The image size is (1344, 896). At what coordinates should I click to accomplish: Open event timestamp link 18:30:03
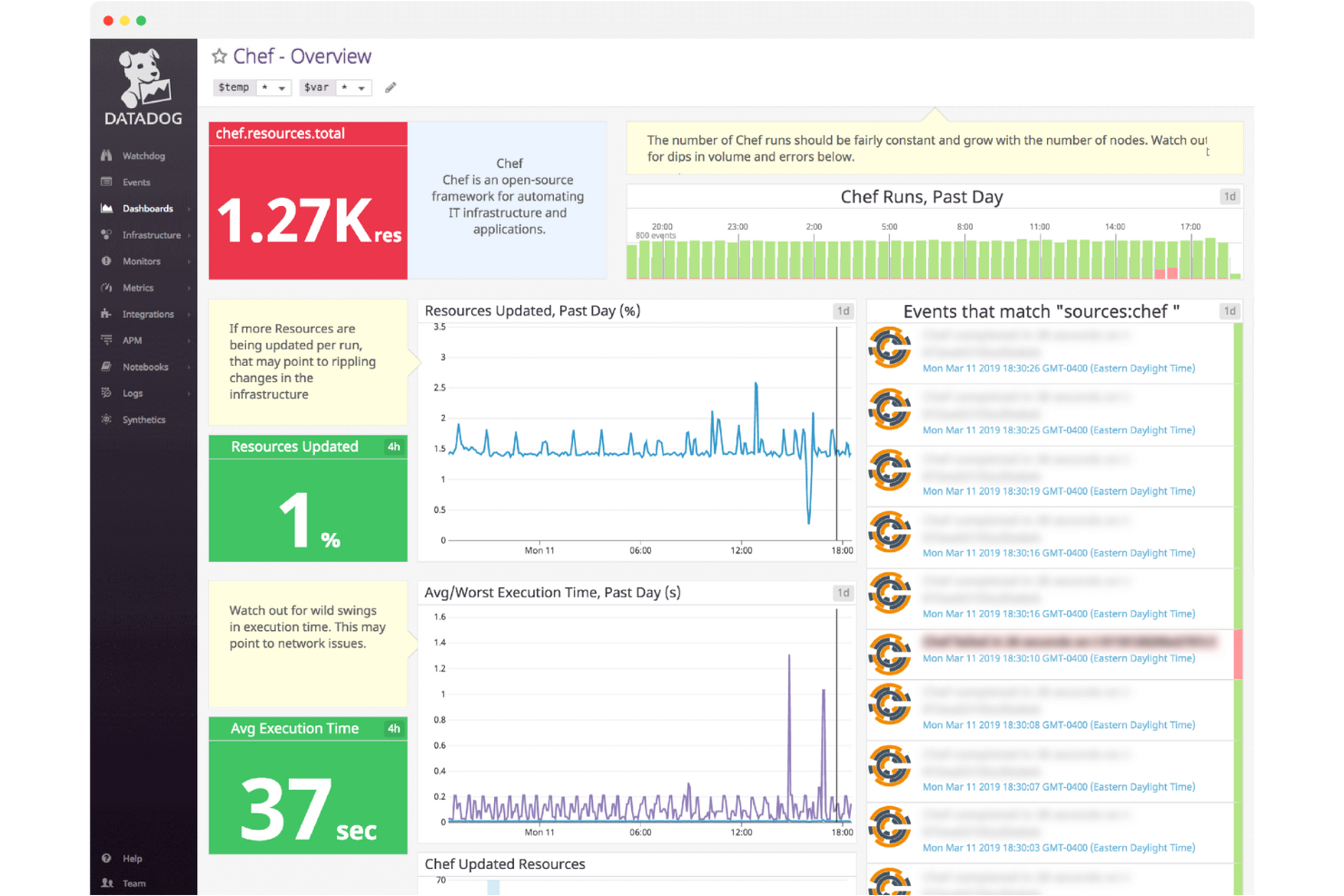1059,848
